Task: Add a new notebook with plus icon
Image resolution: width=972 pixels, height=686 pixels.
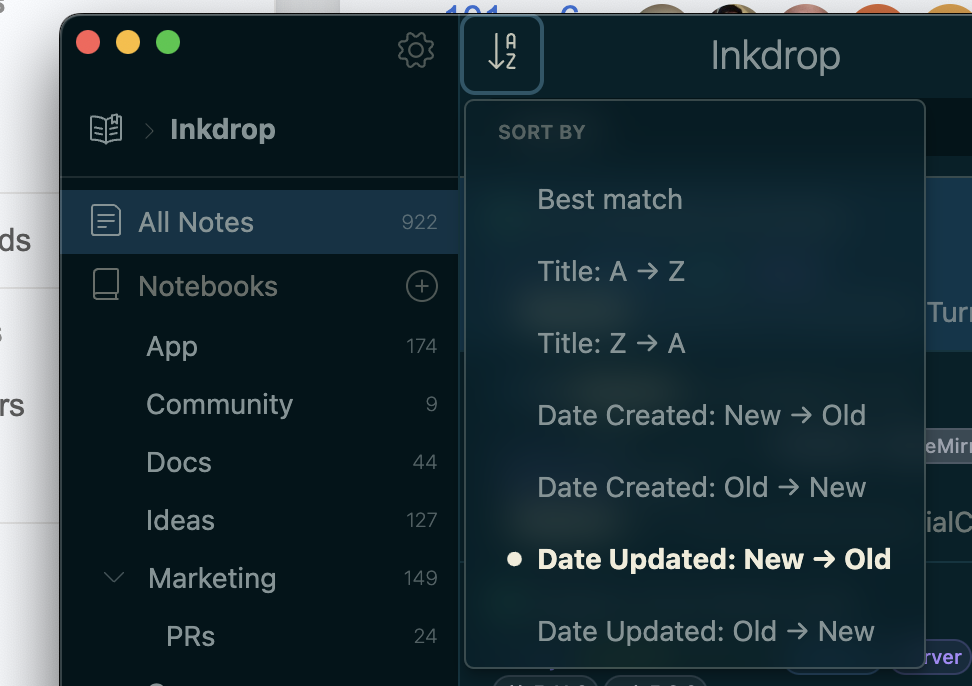Action: coord(422,286)
